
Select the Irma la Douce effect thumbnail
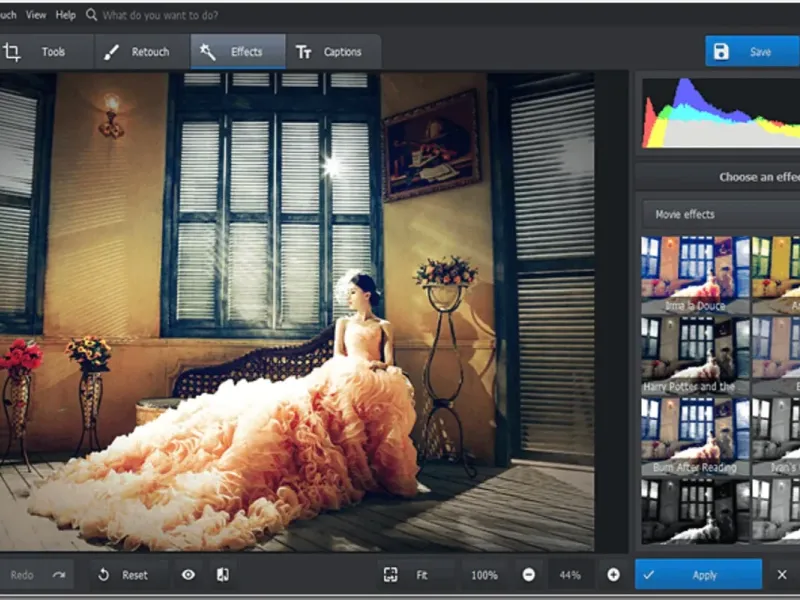(695, 275)
